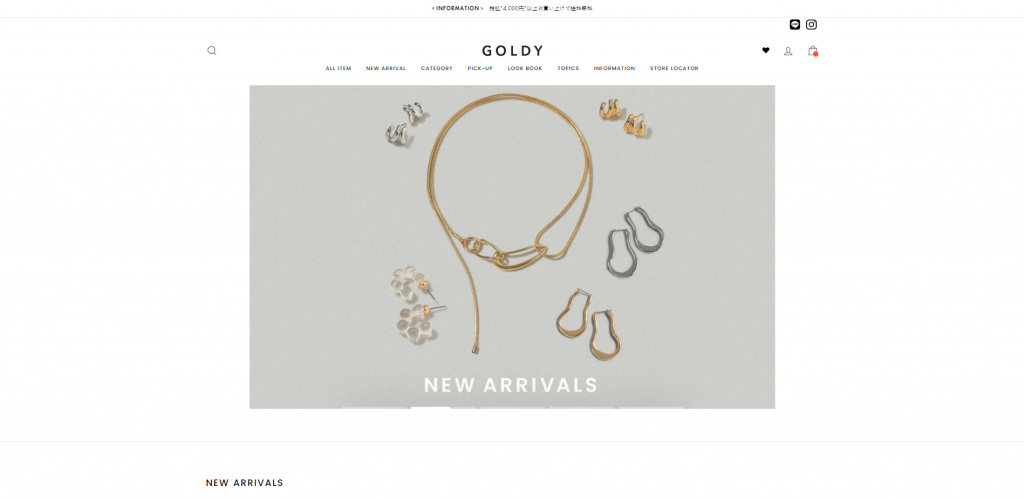The height and width of the screenshot is (500, 1024).
Task: Open the shopping bag cart icon
Action: pyautogui.click(x=812, y=50)
